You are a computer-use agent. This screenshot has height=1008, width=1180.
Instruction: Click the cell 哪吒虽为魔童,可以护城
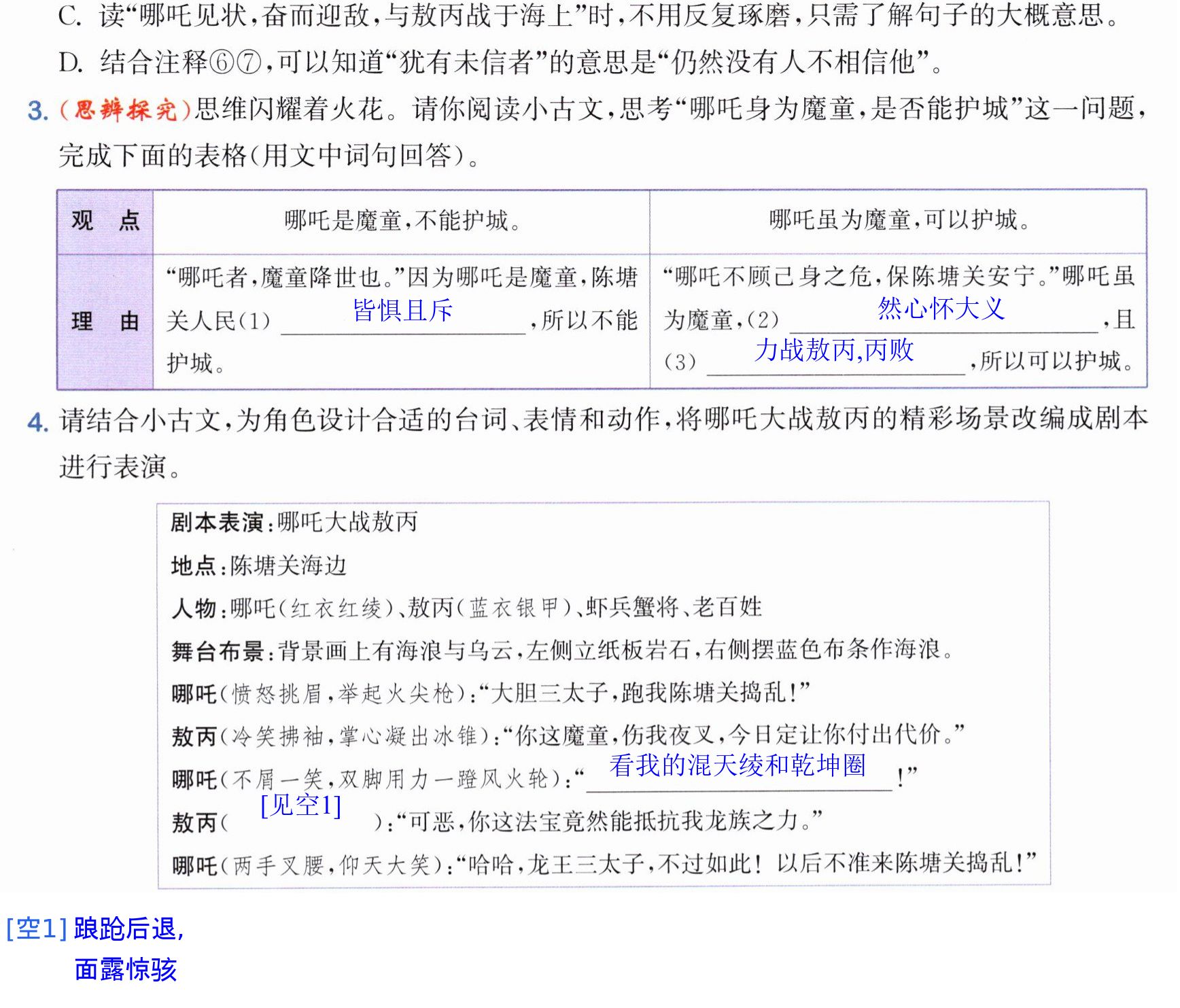[x=899, y=222]
